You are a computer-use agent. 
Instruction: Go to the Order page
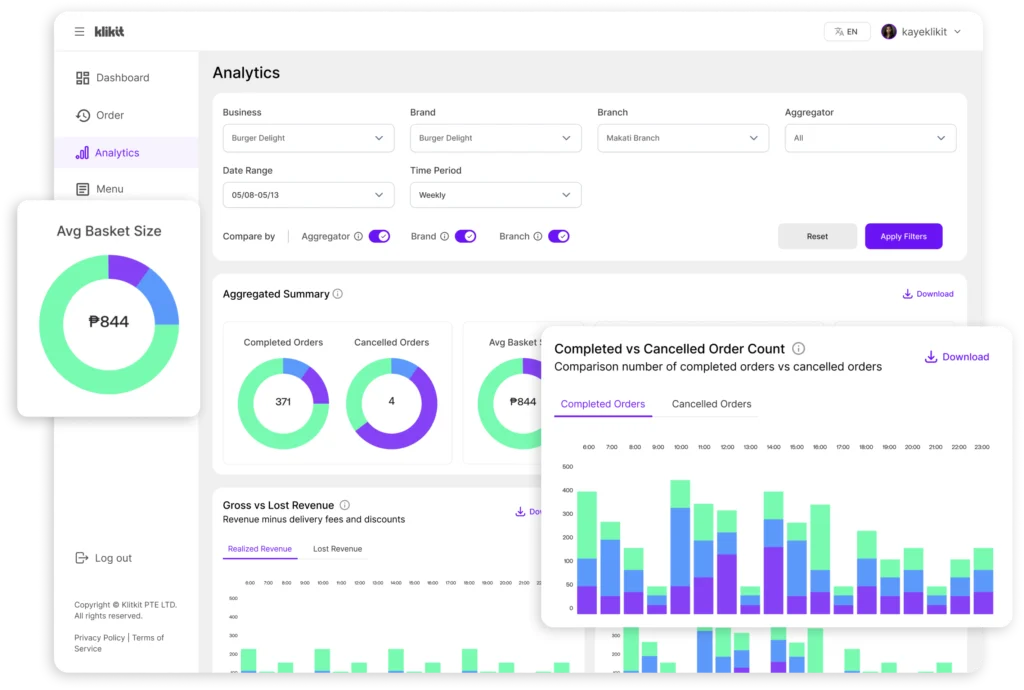coord(126,116)
